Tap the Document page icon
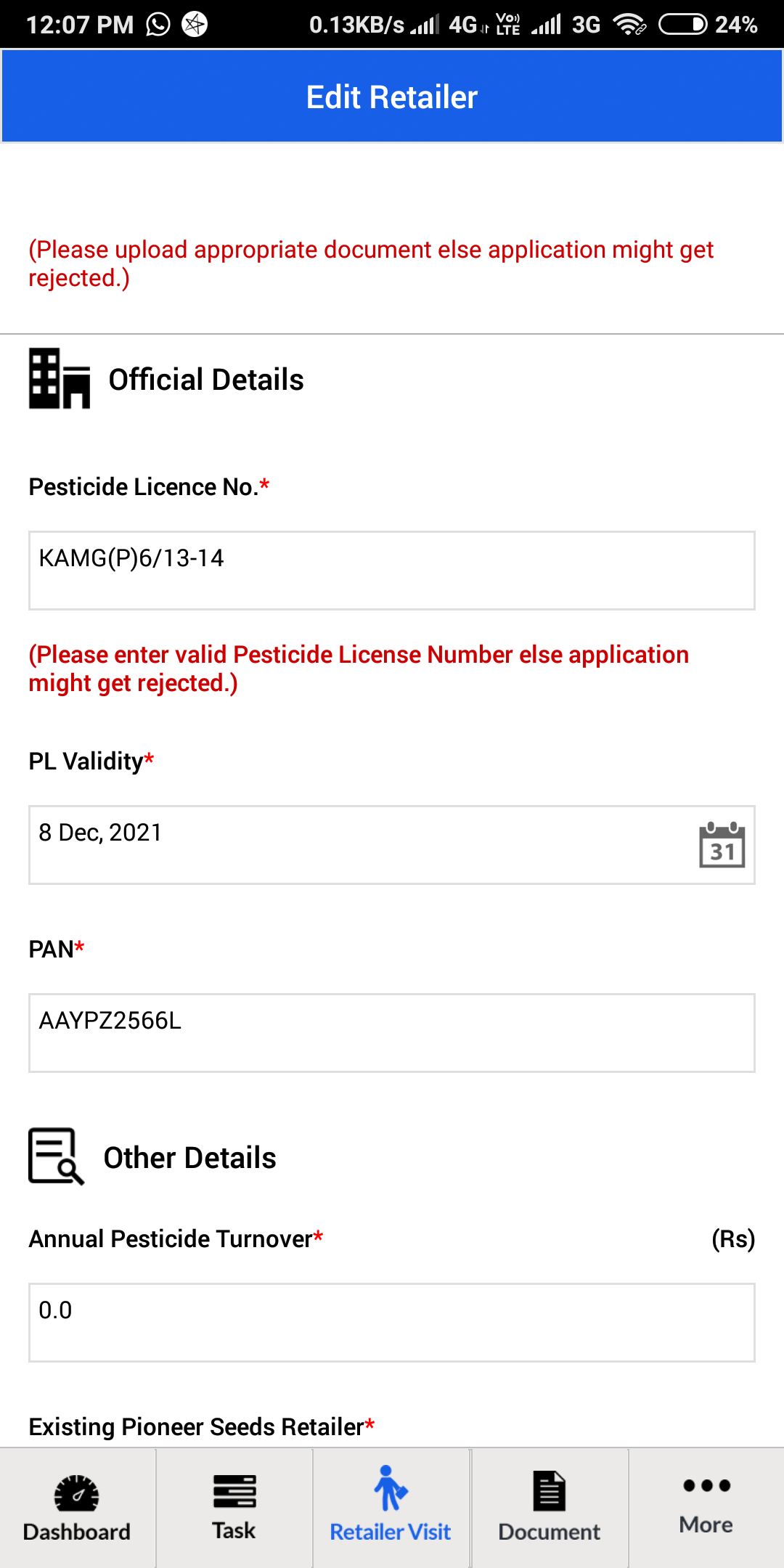 (x=549, y=1491)
